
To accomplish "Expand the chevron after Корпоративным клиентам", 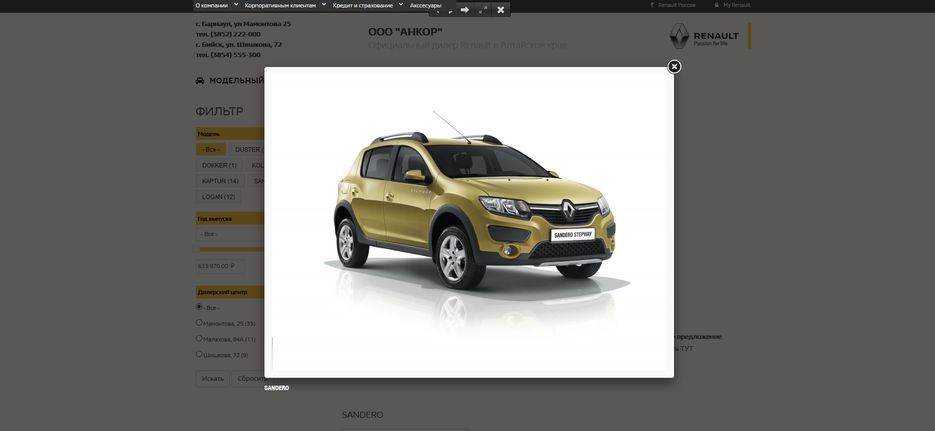I will [x=324, y=4].
